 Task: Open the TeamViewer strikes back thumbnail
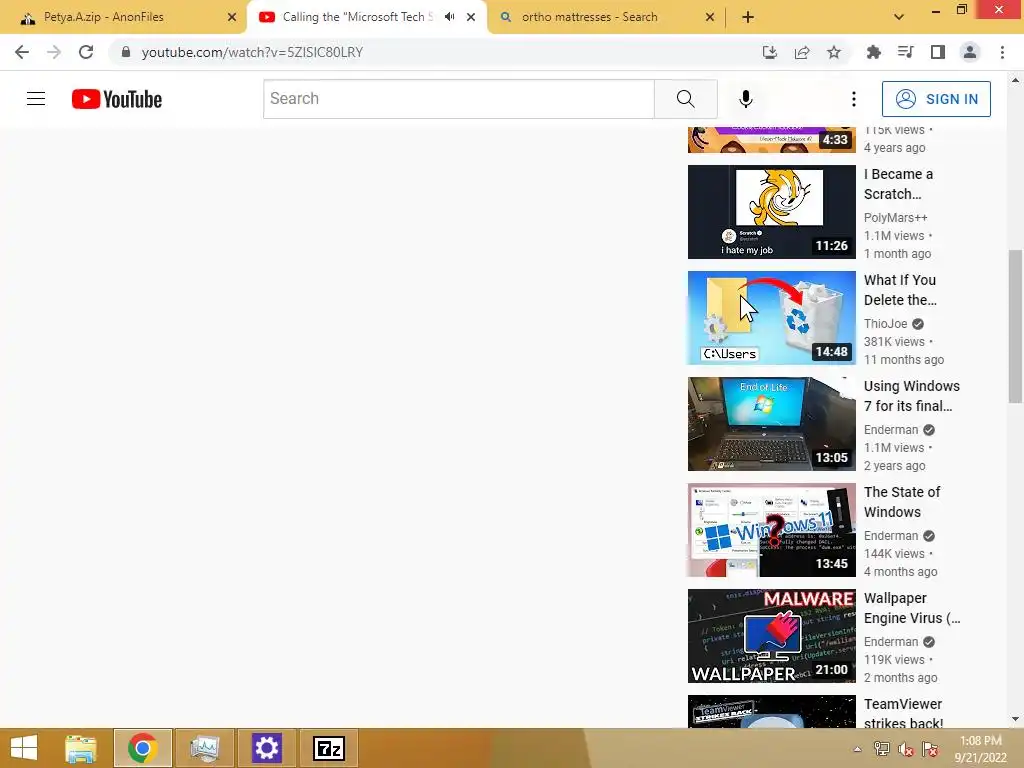[x=771, y=711]
